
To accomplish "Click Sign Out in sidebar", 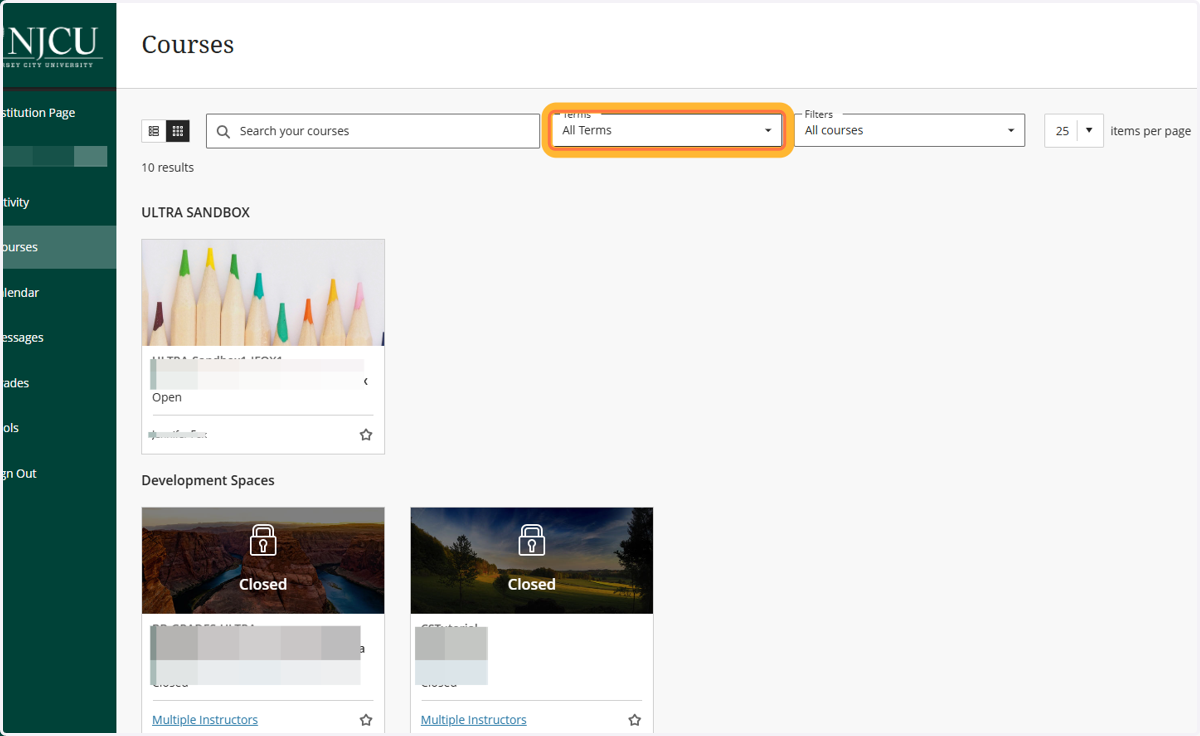I will point(21,474).
